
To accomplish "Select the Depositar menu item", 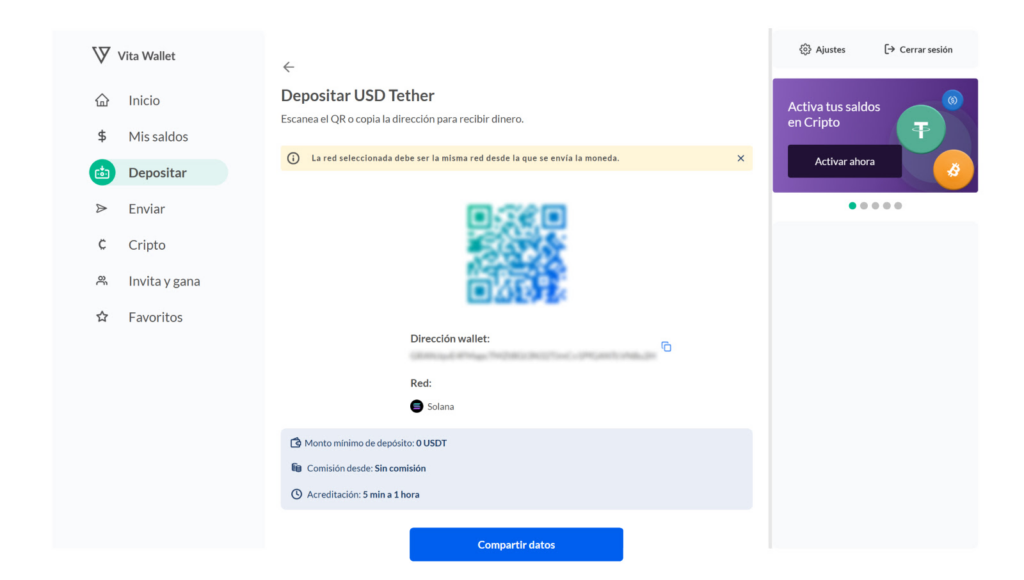I will [157, 173].
